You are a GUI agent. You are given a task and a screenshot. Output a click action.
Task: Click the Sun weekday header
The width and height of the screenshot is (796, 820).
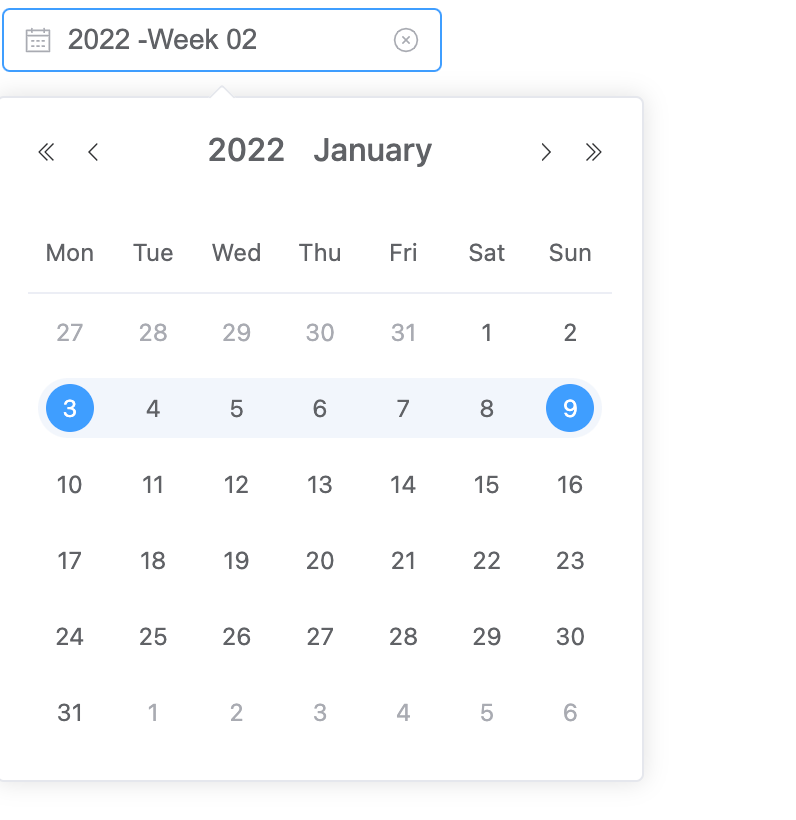pyautogui.click(x=570, y=253)
